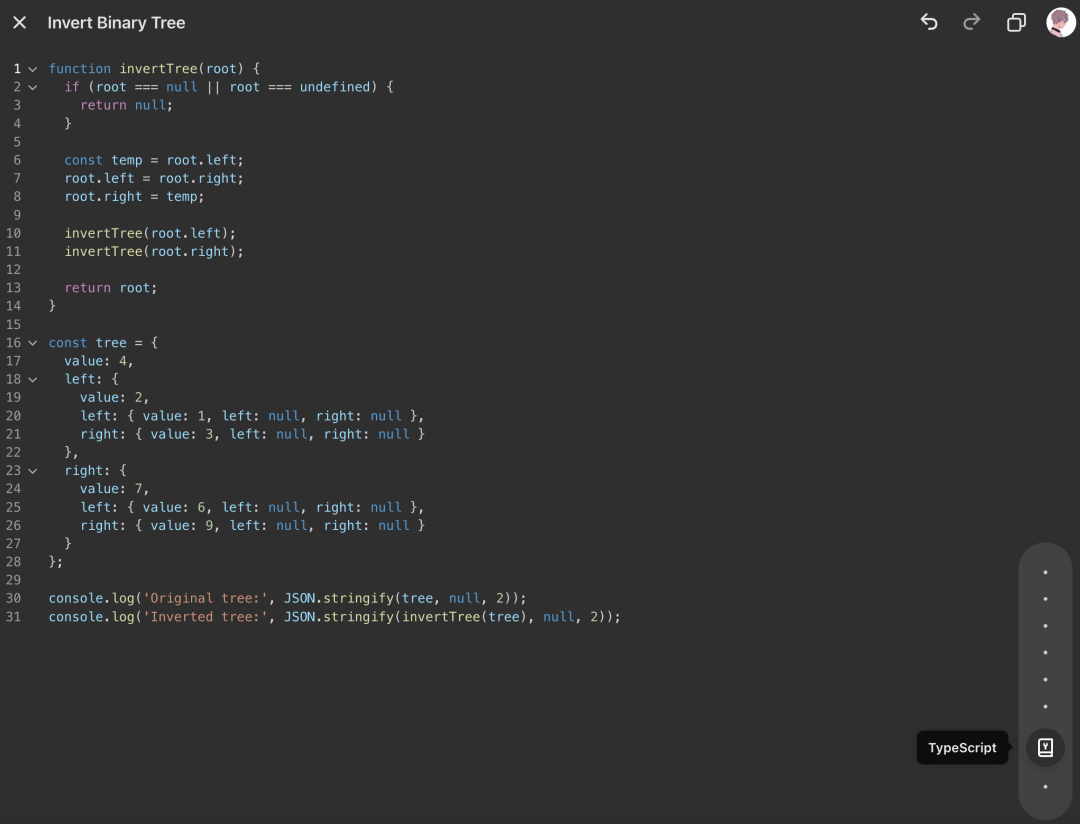This screenshot has height=824, width=1080.
Task: Click line number 13 in the gutter
Action: pyautogui.click(x=13, y=288)
